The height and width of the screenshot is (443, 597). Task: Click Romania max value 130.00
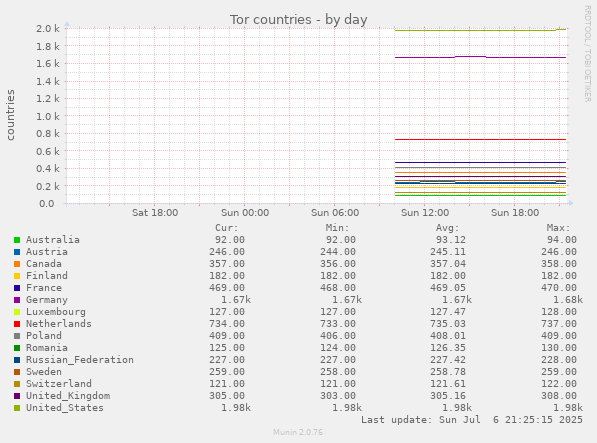[x=559, y=348]
